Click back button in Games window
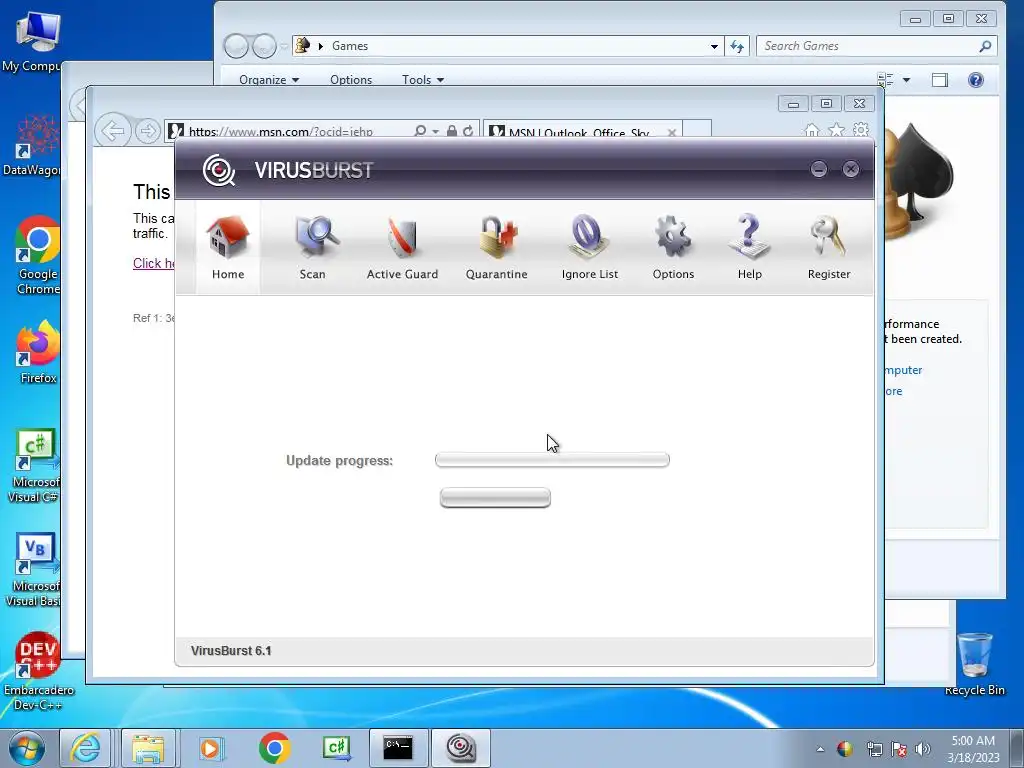The height and width of the screenshot is (768, 1024). [236, 46]
